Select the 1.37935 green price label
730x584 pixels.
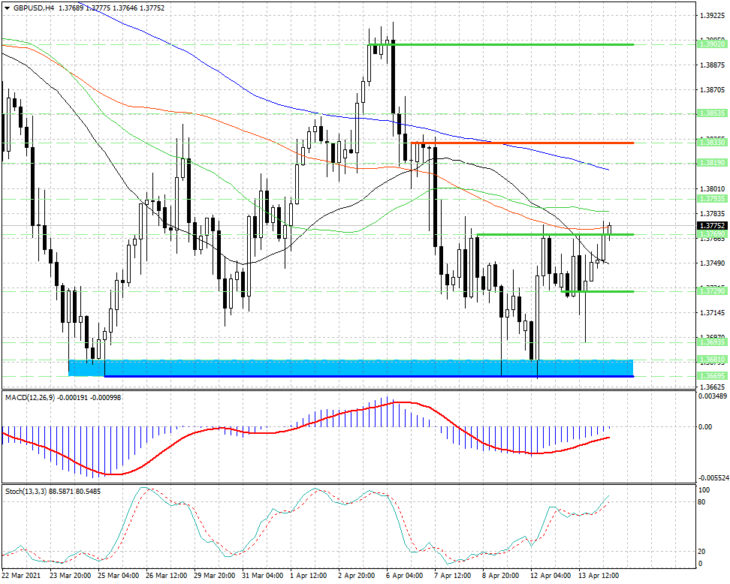point(711,199)
